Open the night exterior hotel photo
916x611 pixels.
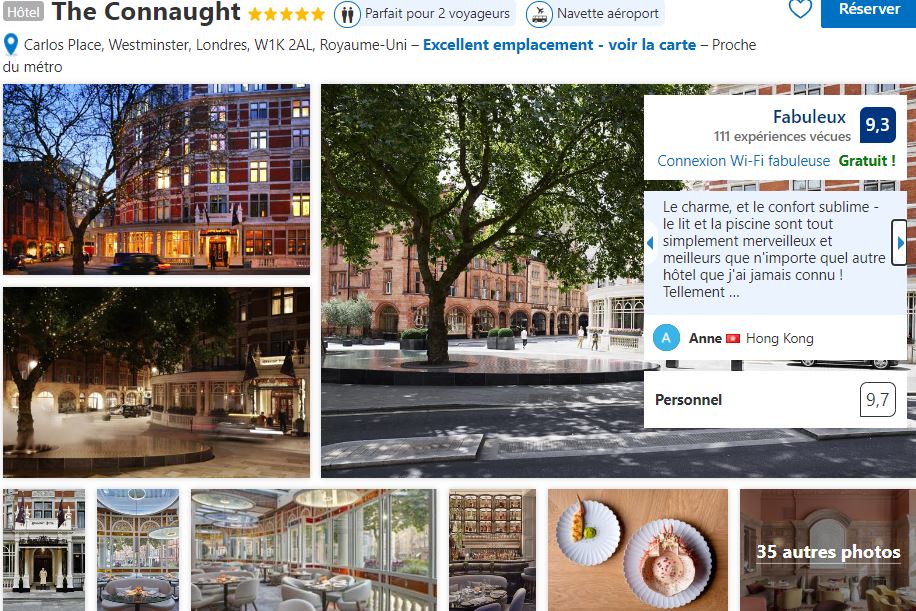click(157, 179)
